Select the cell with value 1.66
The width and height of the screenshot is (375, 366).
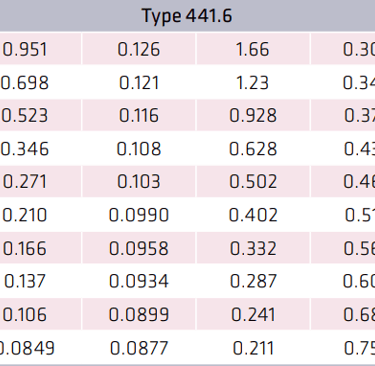click(x=253, y=49)
